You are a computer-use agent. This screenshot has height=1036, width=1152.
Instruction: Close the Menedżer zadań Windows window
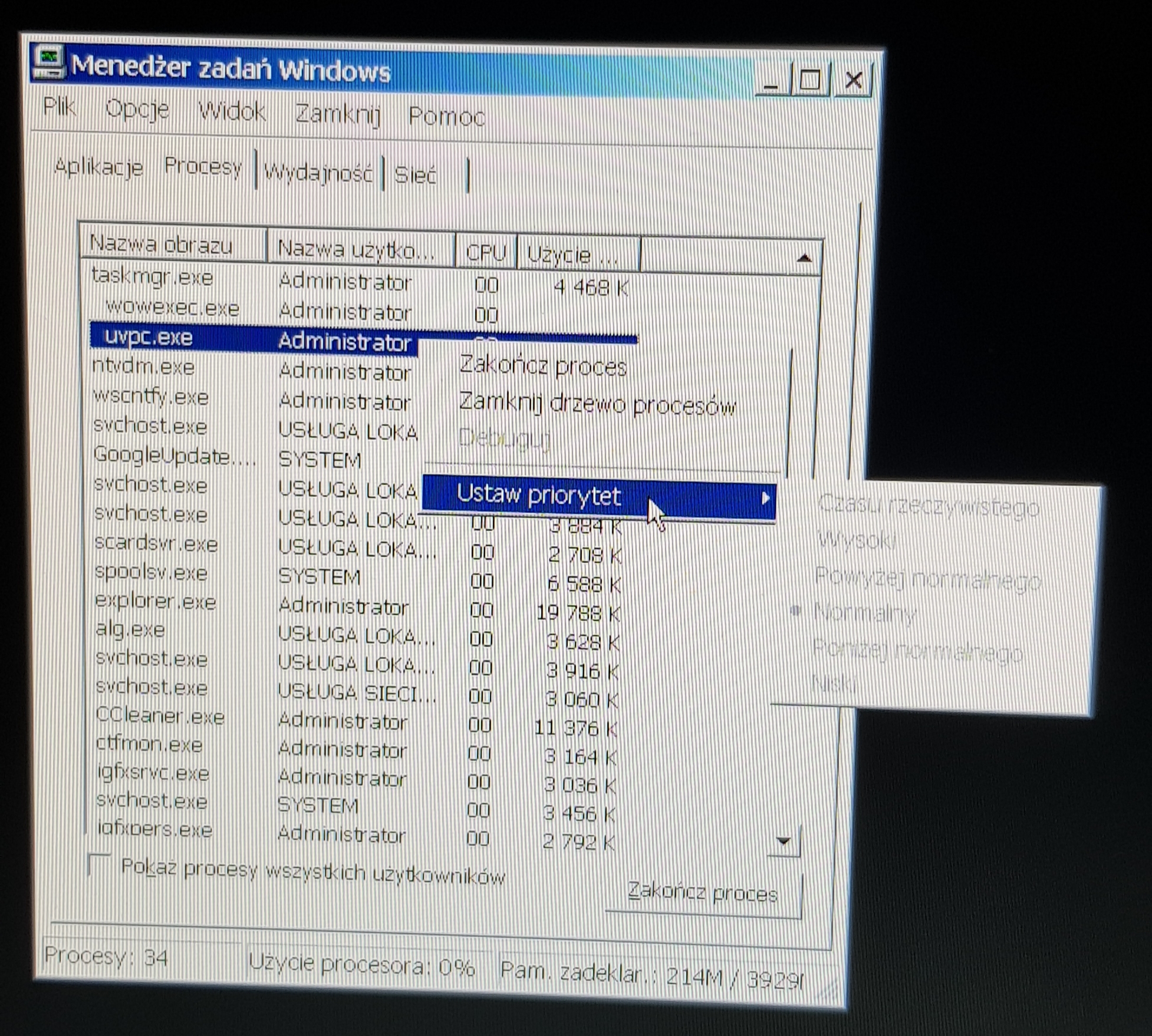click(x=853, y=81)
